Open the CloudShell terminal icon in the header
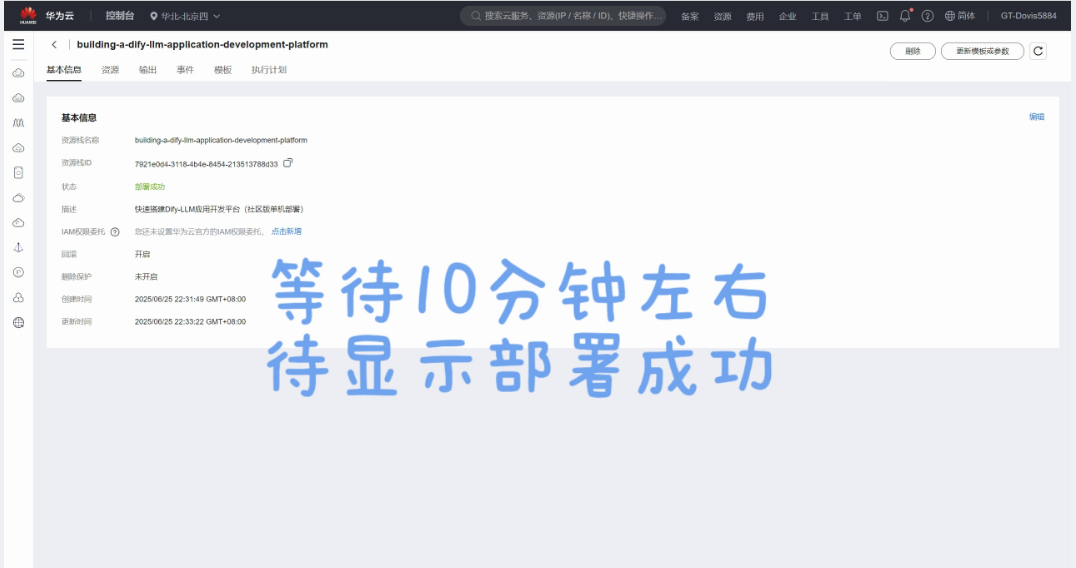1076x568 pixels. (882, 16)
